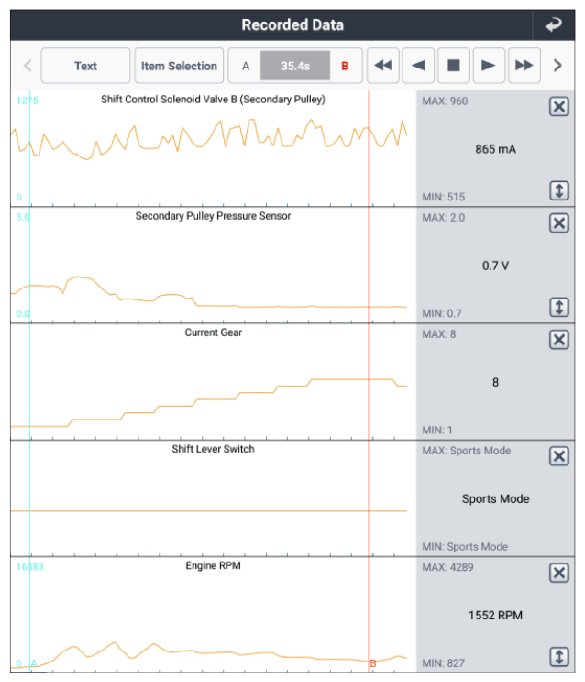Select cursor B marker button
585x682 pixels.
coord(344,66)
